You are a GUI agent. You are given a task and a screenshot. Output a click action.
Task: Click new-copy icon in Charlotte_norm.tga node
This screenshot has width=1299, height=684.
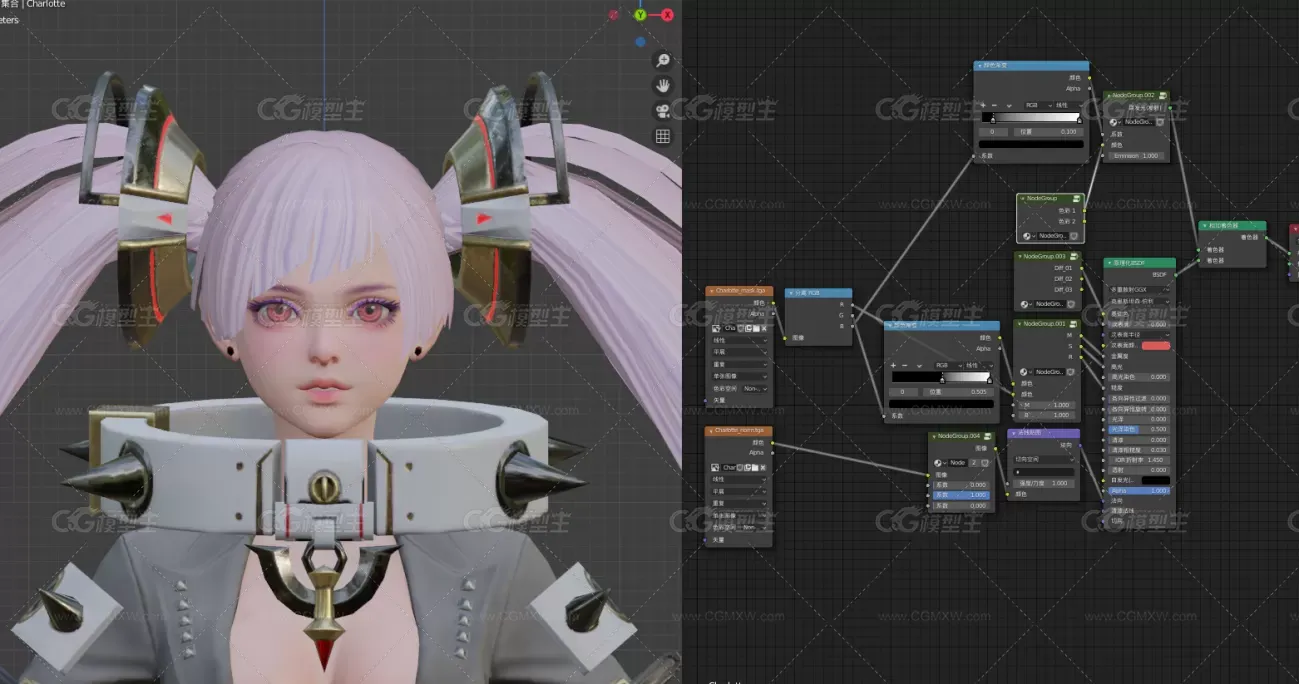(748, 467)
